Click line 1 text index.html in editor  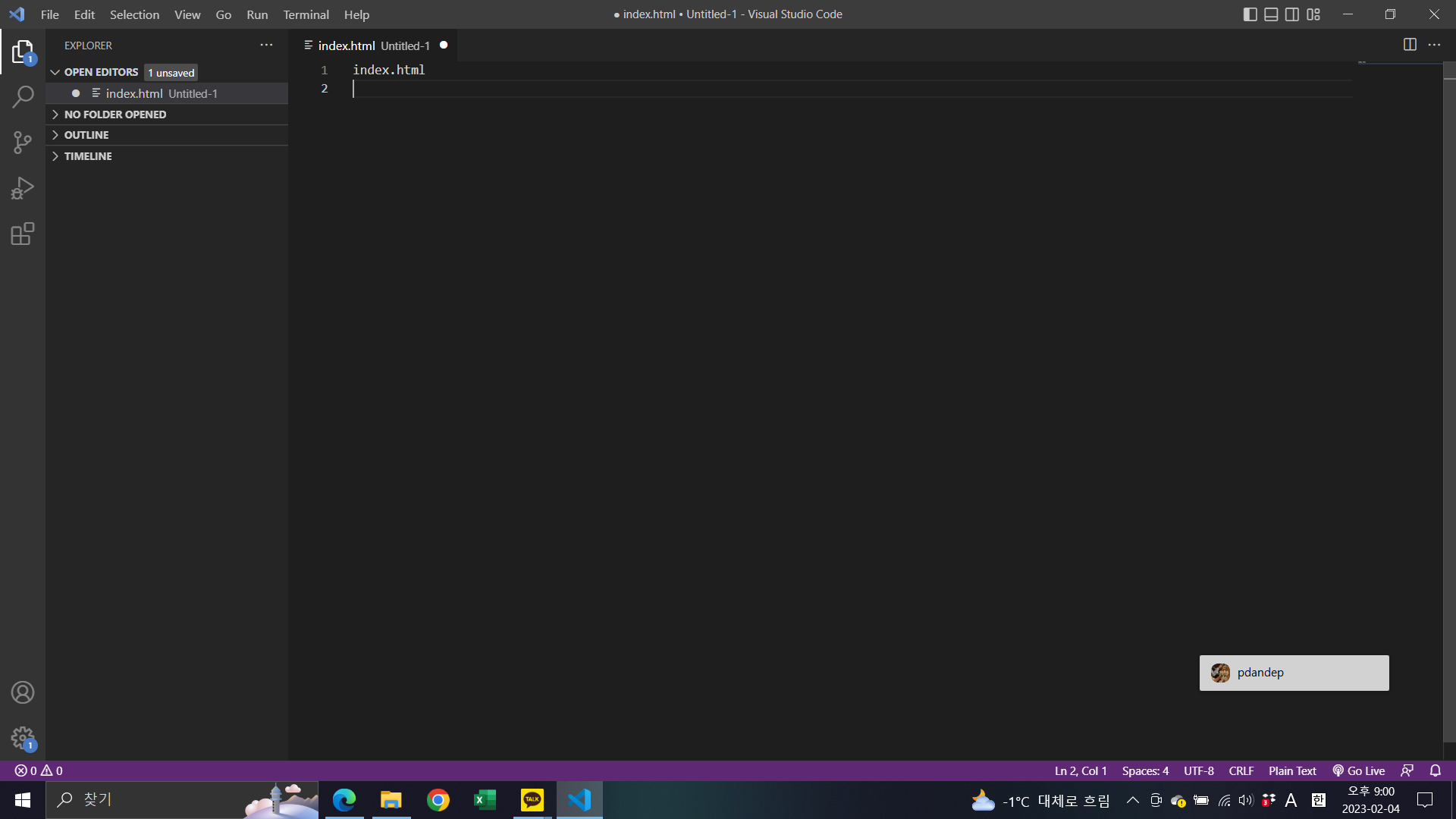pyautogui.click(x=389, y=70)
